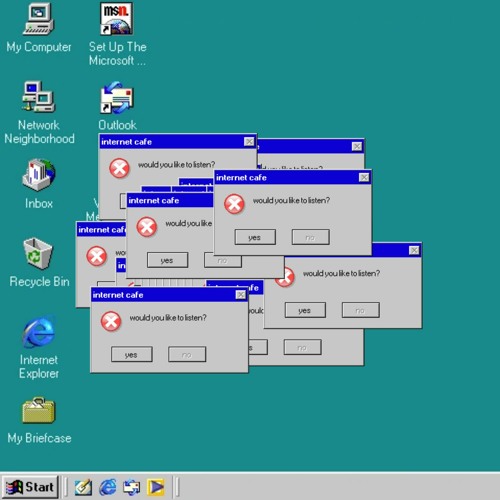Close the far-right lower dialog
Image resolution: width=500 pixels, height=500 pixels.
(414, 250)
